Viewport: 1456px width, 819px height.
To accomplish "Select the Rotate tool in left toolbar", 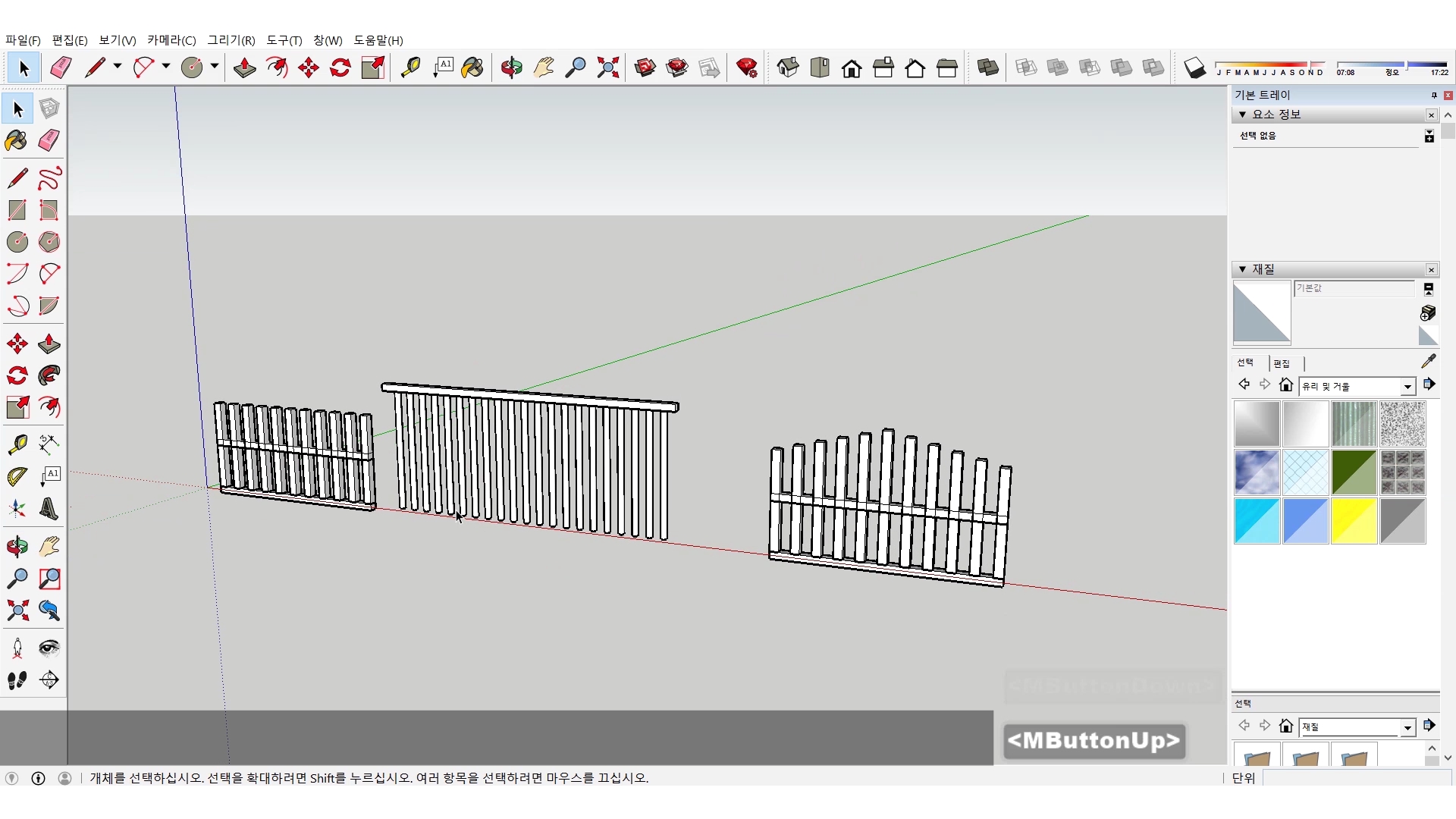I will pos(17,375).
